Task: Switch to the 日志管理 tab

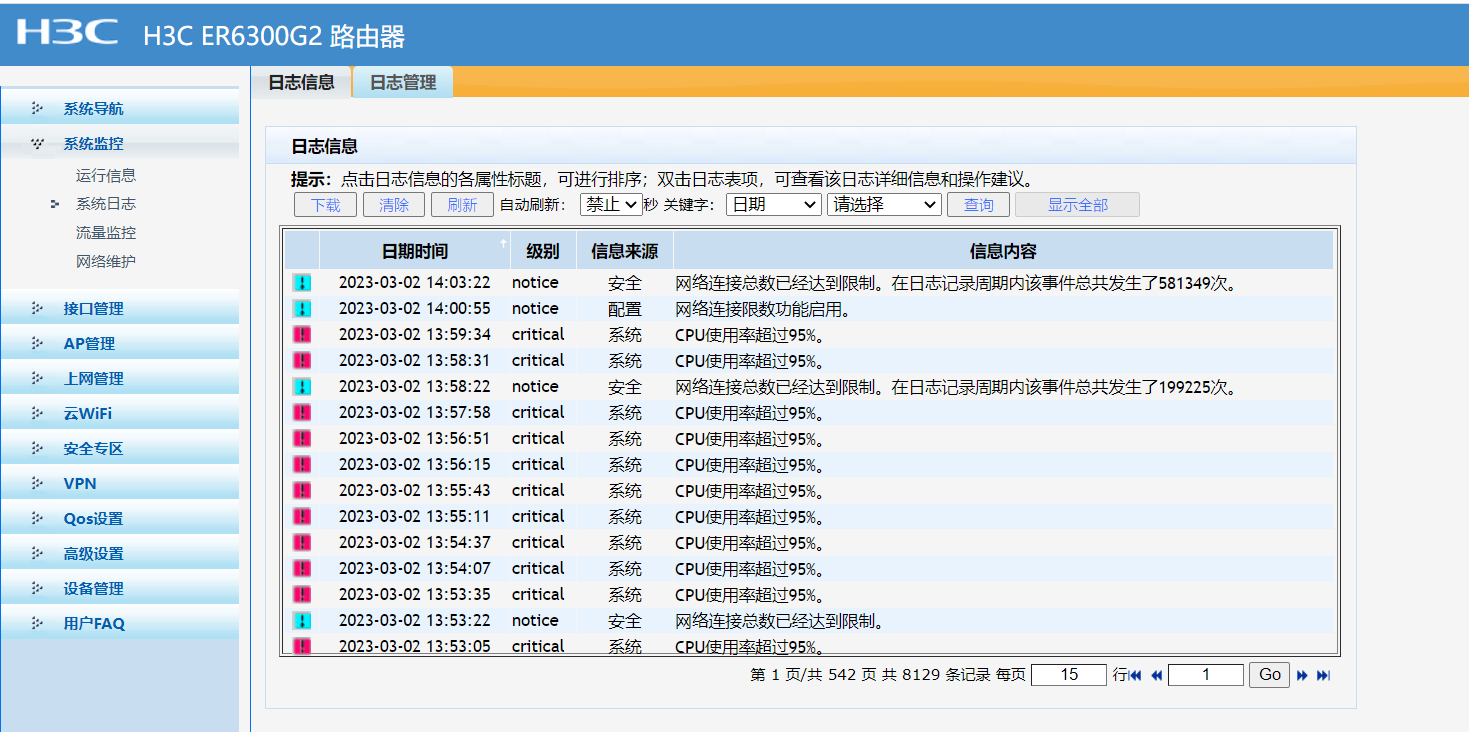Action: tap(403, 82)
